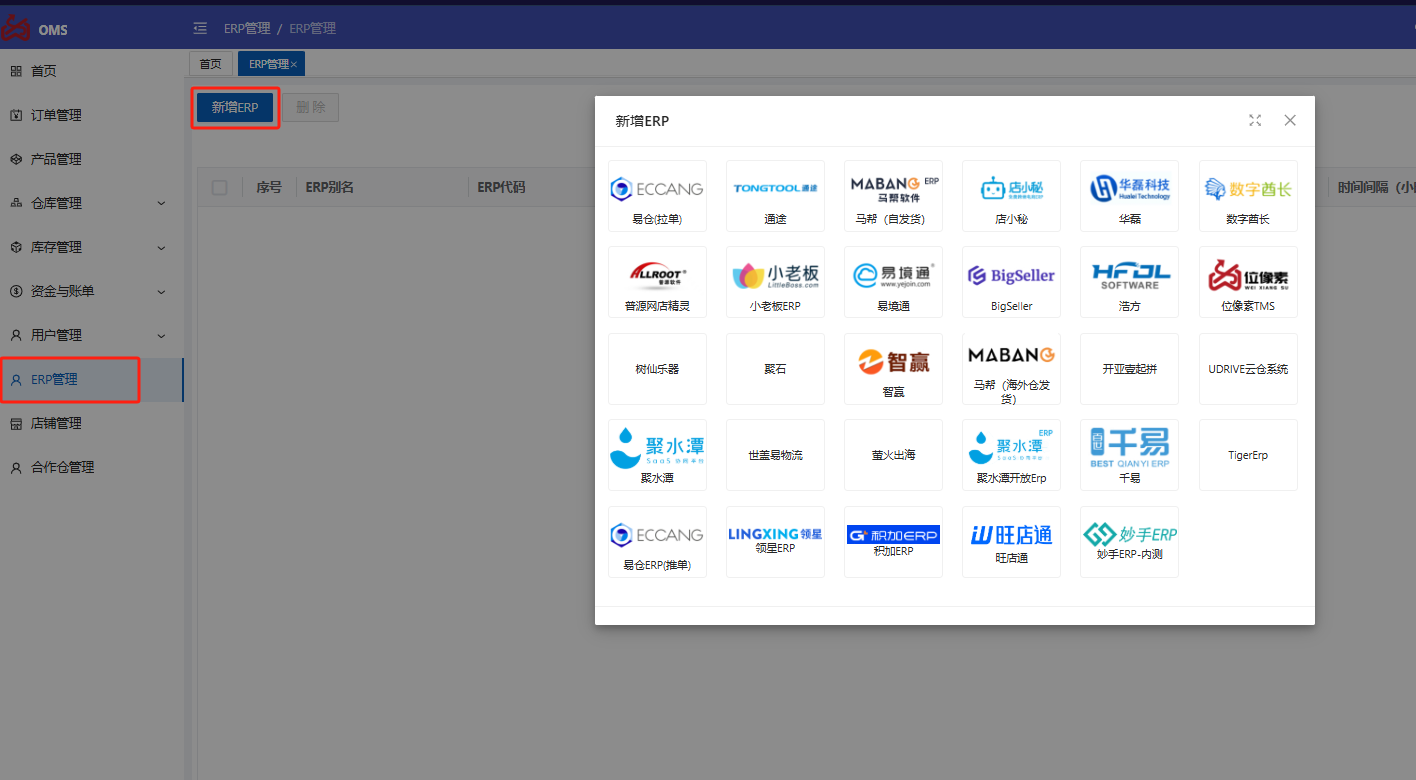Open 产品管理 in the sidebar
Screen dimensions: 1416x780
tap(92, 159)
